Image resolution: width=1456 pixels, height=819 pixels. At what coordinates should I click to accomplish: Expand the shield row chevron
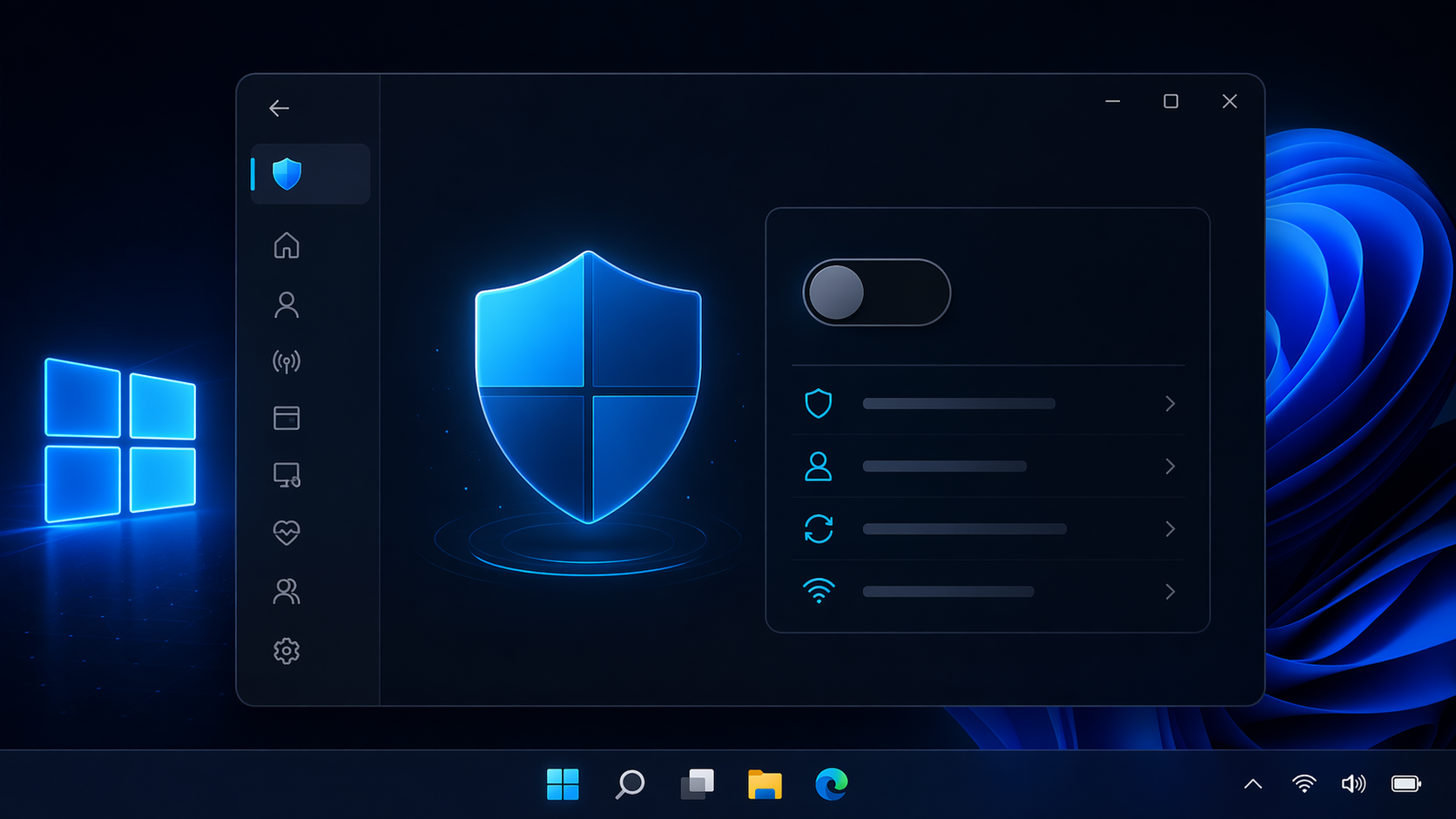pyautogui.click(x=1170, y=403)
